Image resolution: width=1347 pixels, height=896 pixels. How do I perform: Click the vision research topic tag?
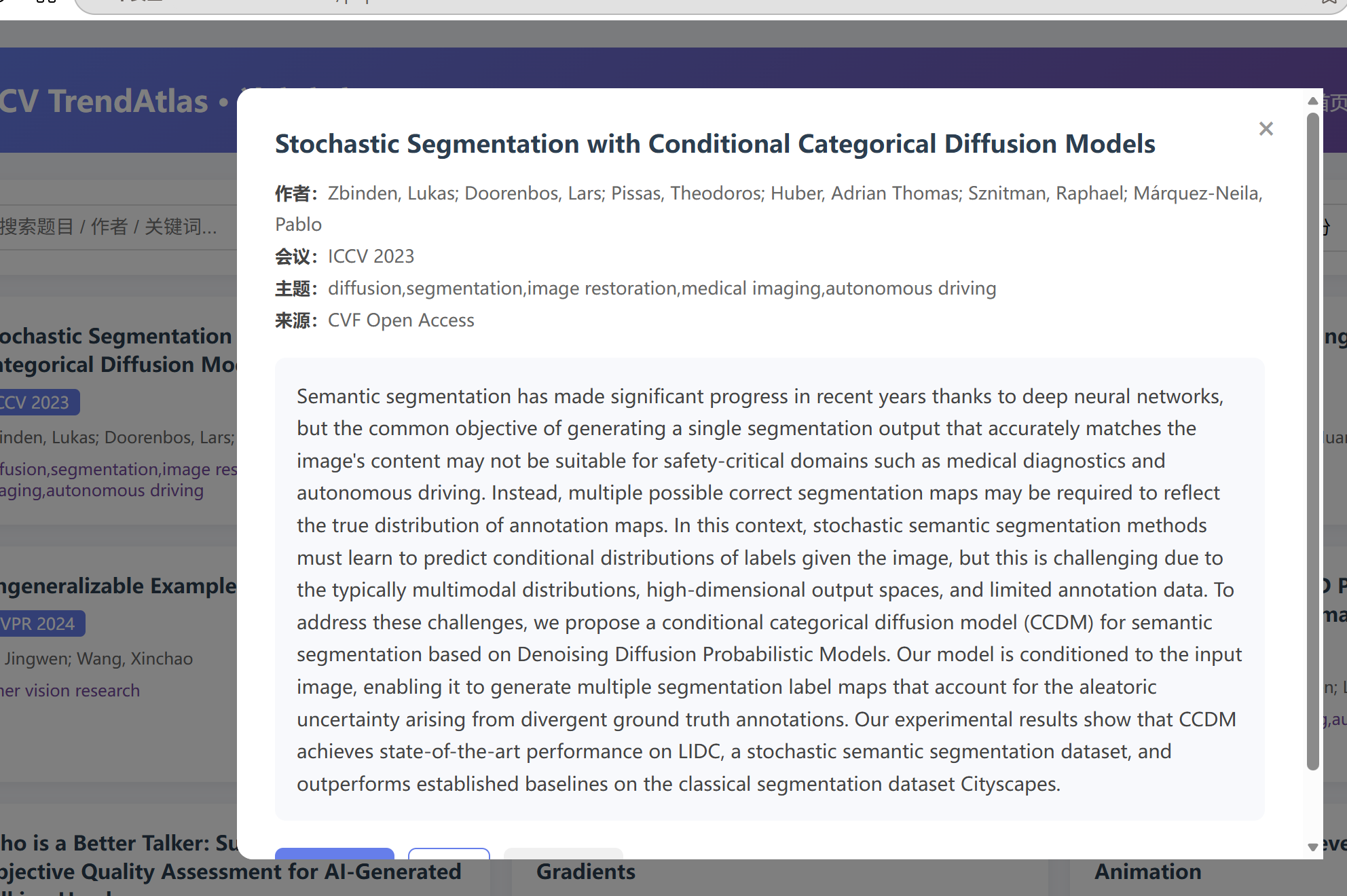(x=70, y=690)
